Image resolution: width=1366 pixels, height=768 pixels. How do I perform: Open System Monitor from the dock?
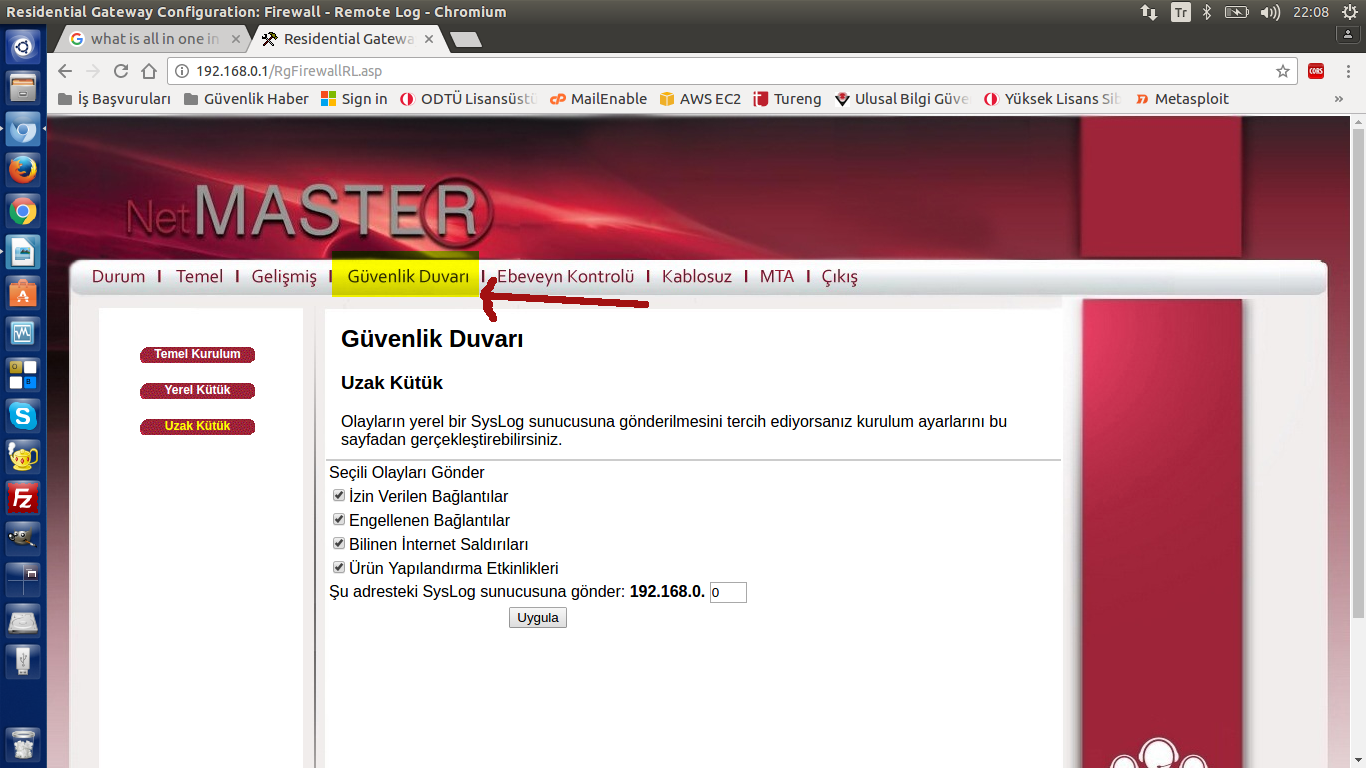click(x=23, y=334)
